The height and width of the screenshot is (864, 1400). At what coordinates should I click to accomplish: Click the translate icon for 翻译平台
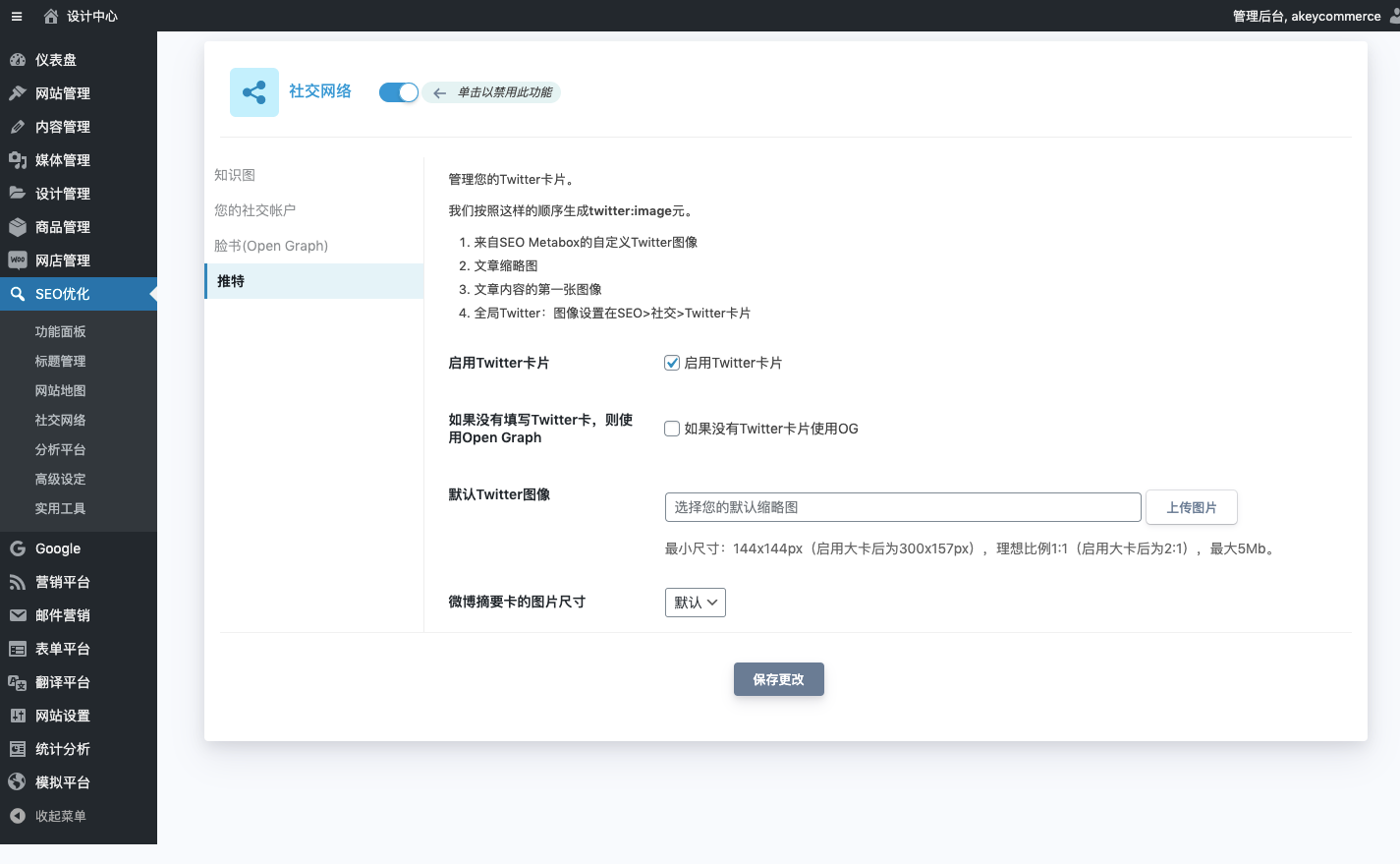point(18,682)
